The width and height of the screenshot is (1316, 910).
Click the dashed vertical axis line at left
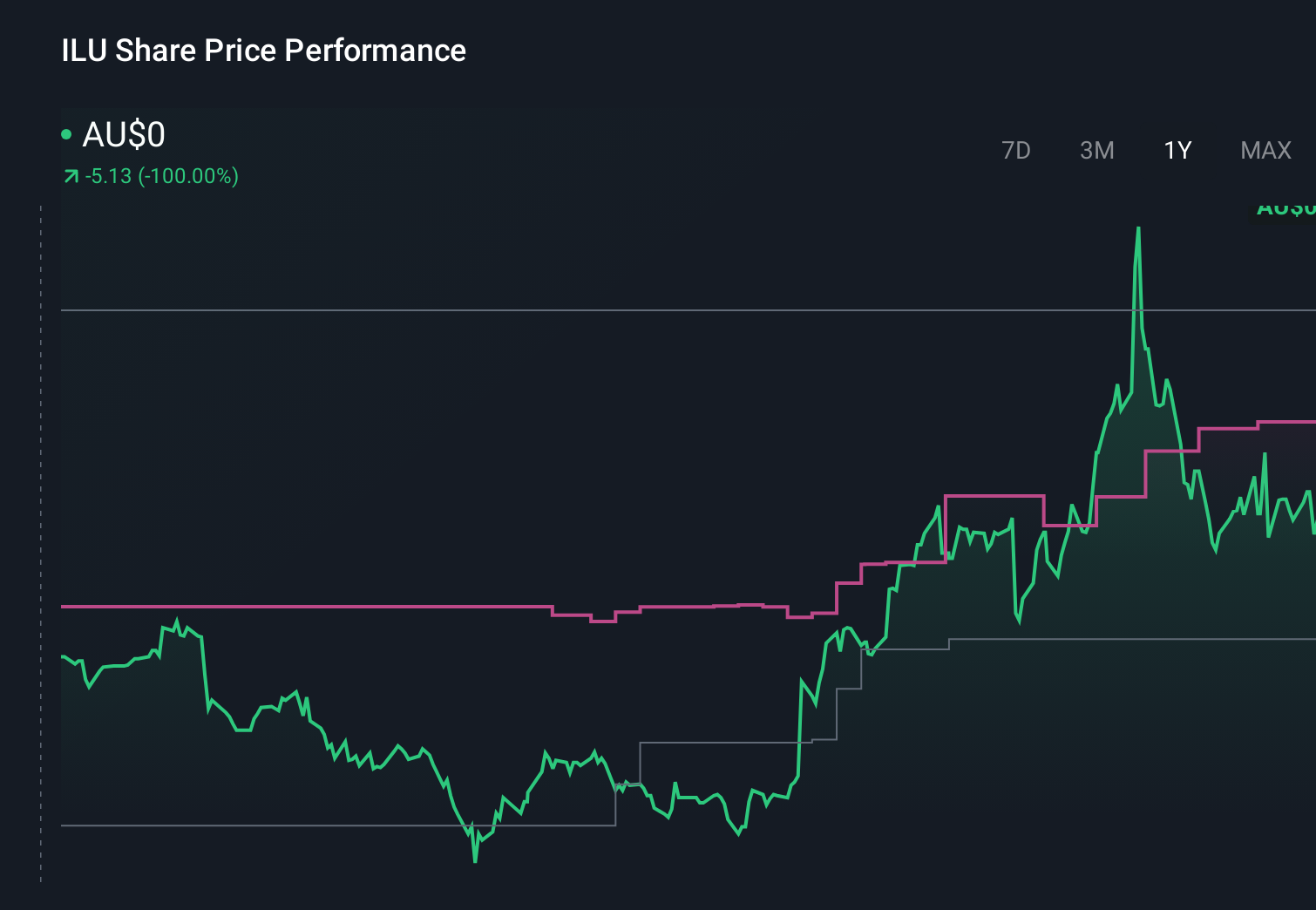[41, 540]
